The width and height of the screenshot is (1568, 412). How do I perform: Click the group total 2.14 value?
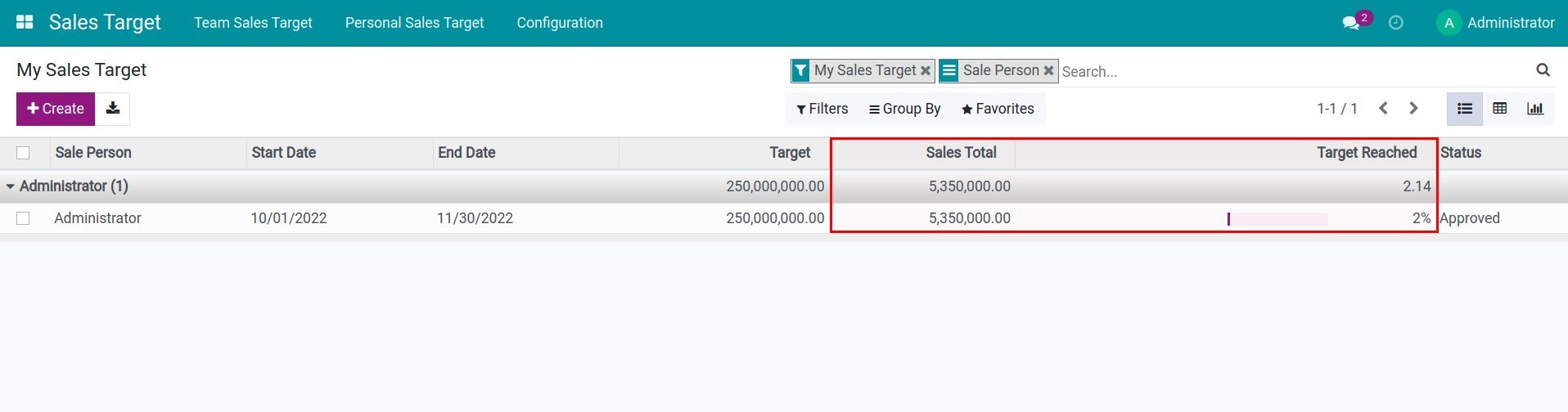point(1417,186)
